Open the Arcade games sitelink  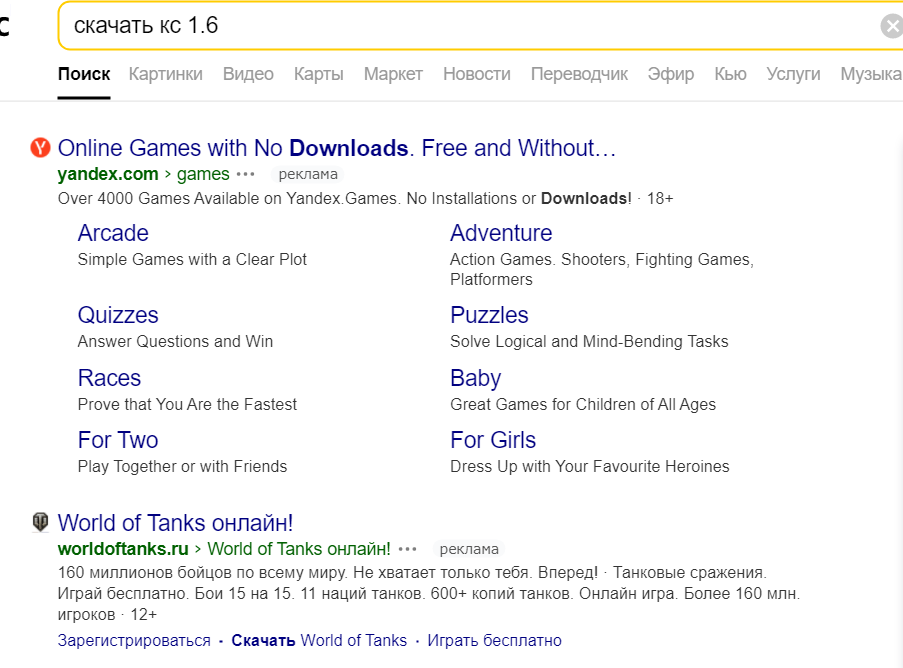[113, 233]
